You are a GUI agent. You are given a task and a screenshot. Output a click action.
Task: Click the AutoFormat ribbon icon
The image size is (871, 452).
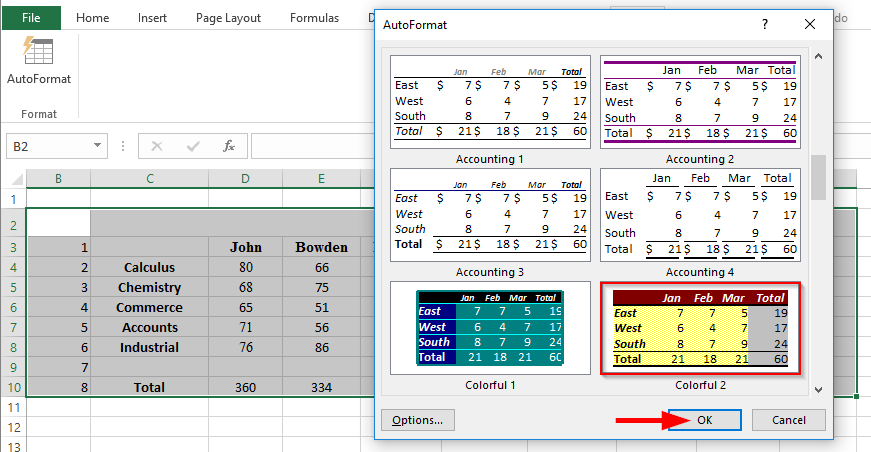pyautogui.click(x=38, y=52)
